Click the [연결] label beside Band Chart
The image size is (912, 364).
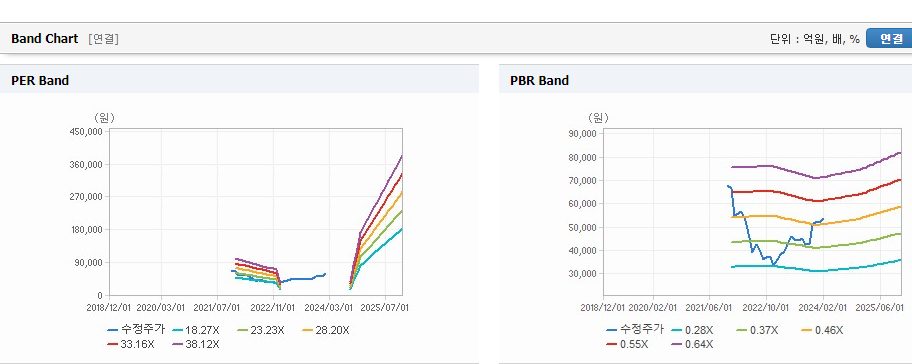click(104, 39)
